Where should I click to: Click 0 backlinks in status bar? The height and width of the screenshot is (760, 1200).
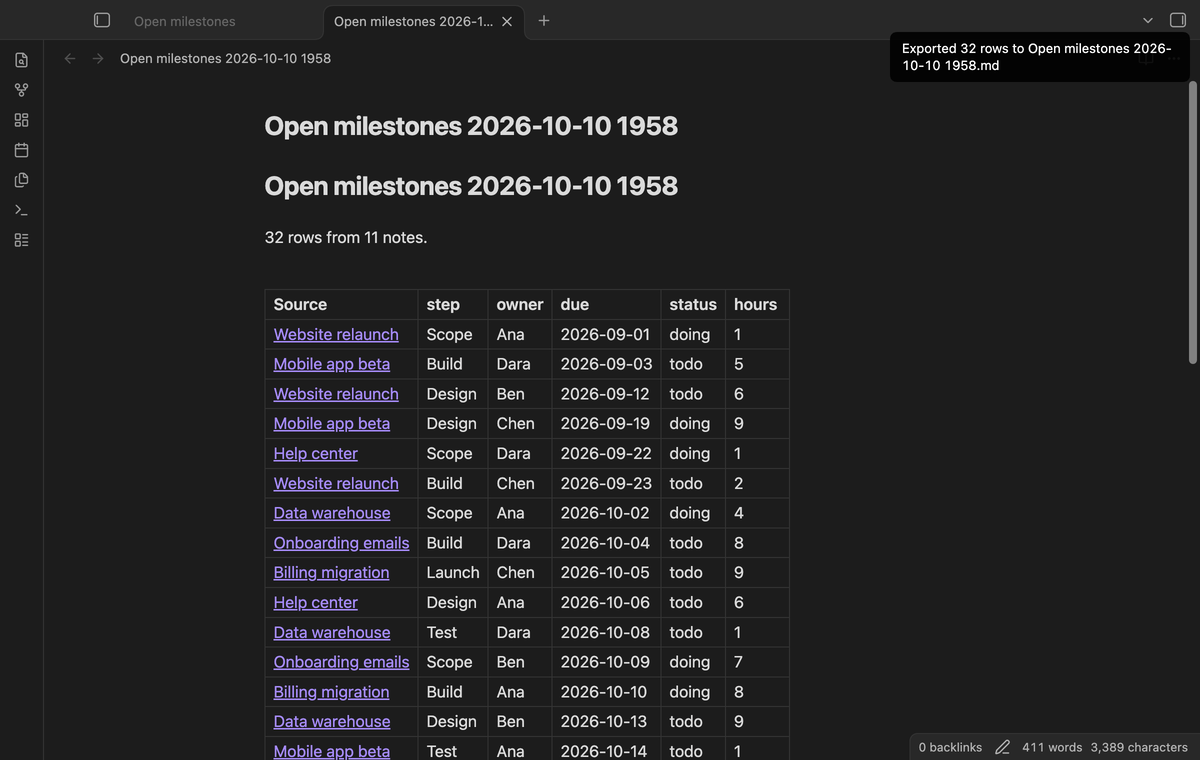coord(950,747)
